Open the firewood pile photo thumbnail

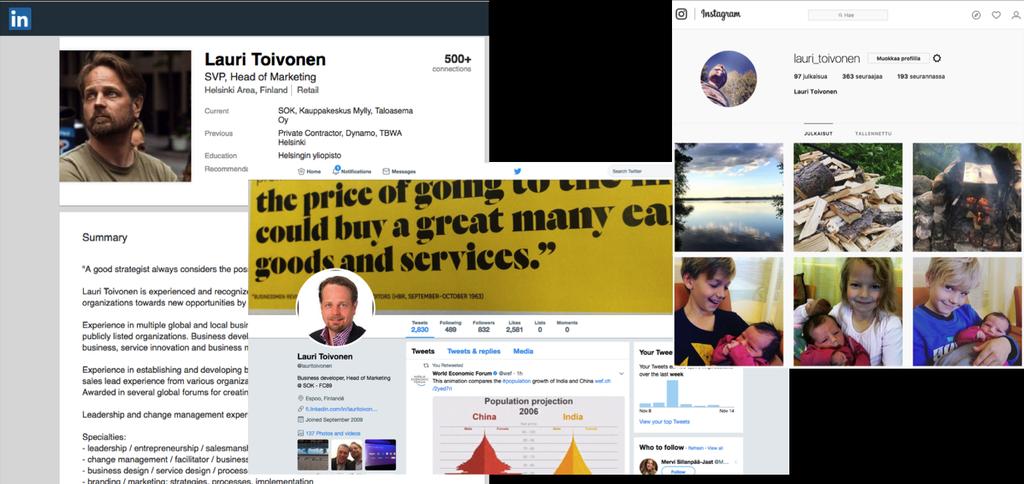(x=848, y=197)
